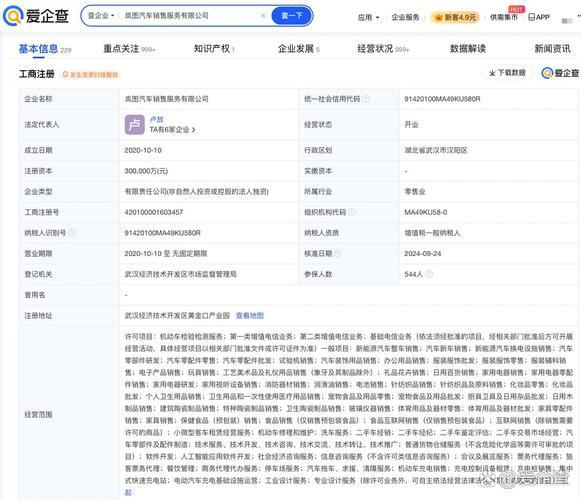Select the 注册地址 text 武汉经济技术开发区黄金口产业园

[x=177, y=315]
